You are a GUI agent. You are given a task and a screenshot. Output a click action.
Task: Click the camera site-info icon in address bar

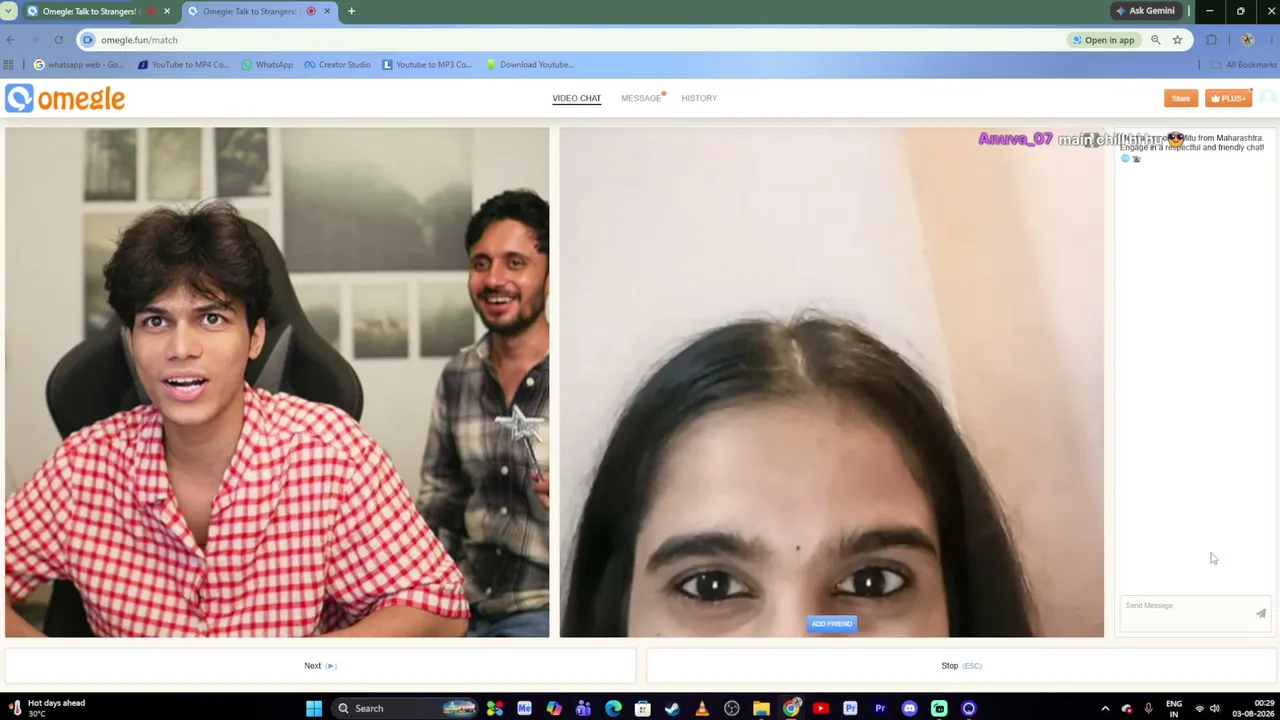click(88, 40)
